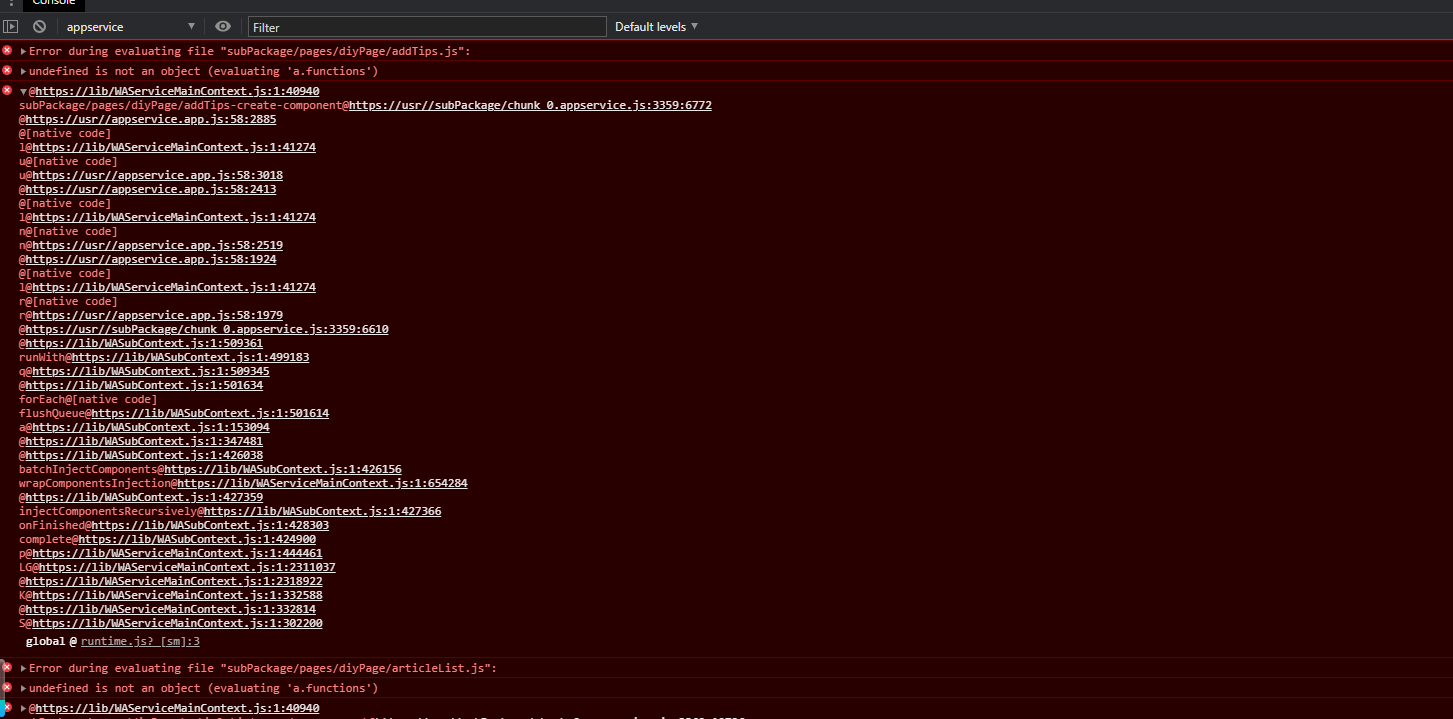This screenshot has height=719, width=1453.
Task: Create a live expression with eye icon
Action: (223, 27)
